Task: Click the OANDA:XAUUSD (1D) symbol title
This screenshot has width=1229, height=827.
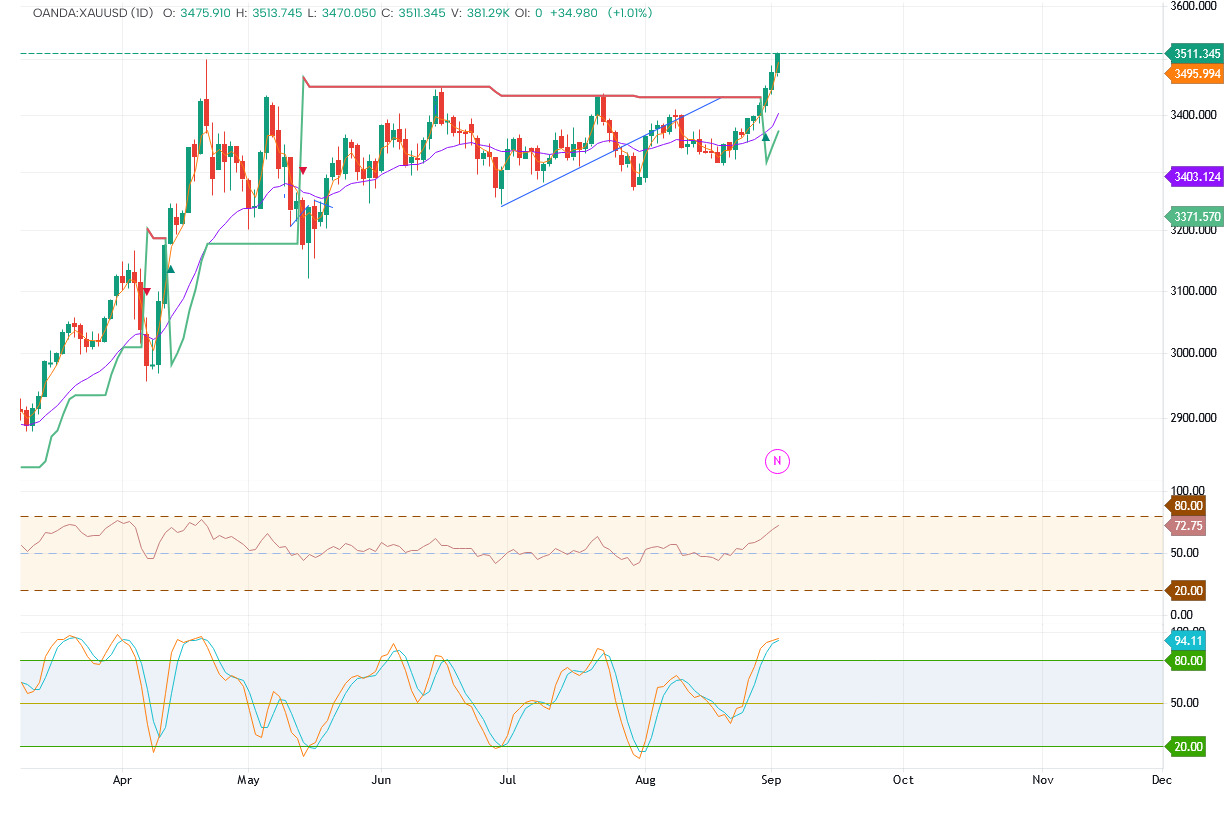Action: pos(92,14)
